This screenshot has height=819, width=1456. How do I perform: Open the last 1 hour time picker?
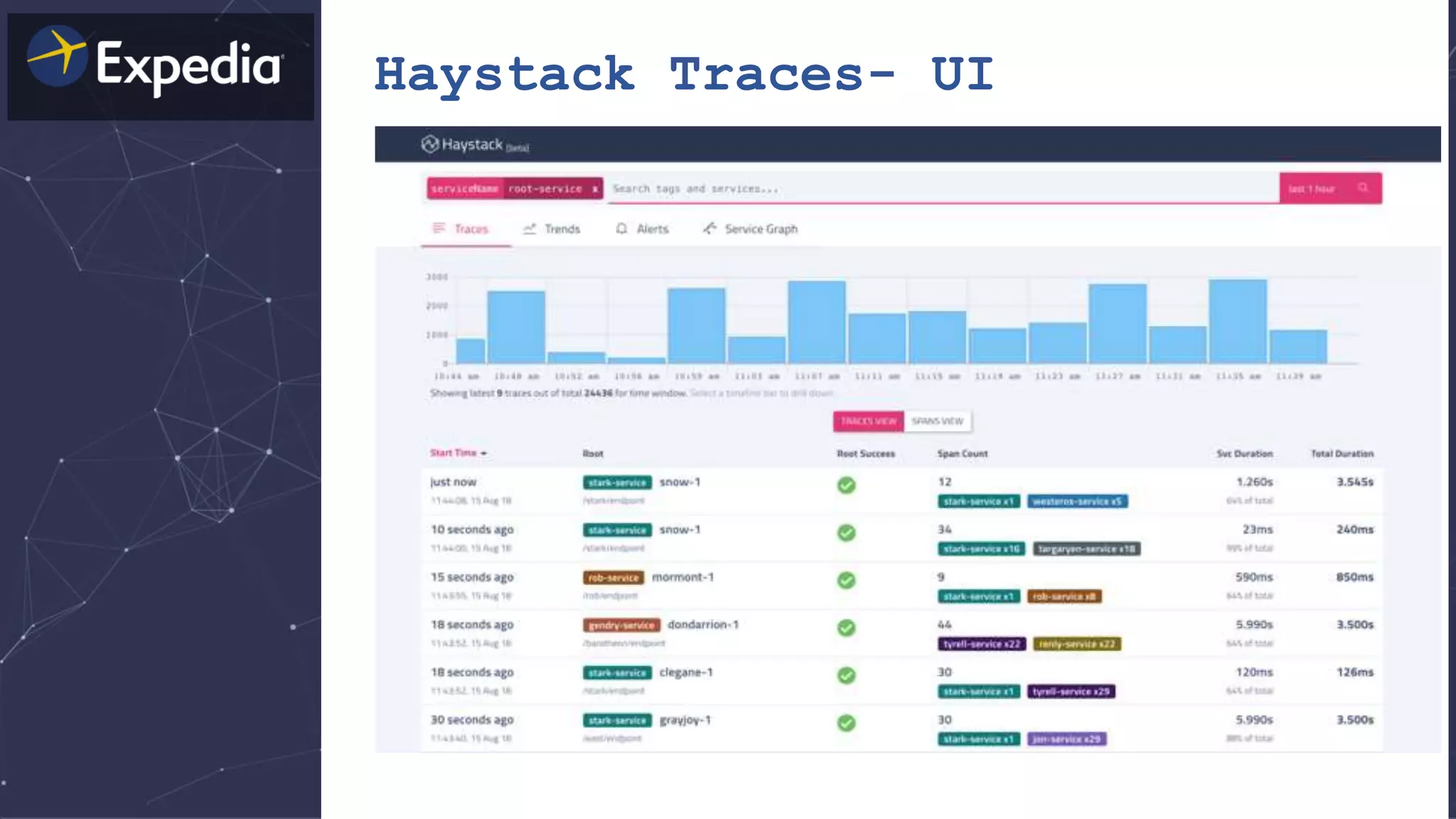coord(1312,188)
